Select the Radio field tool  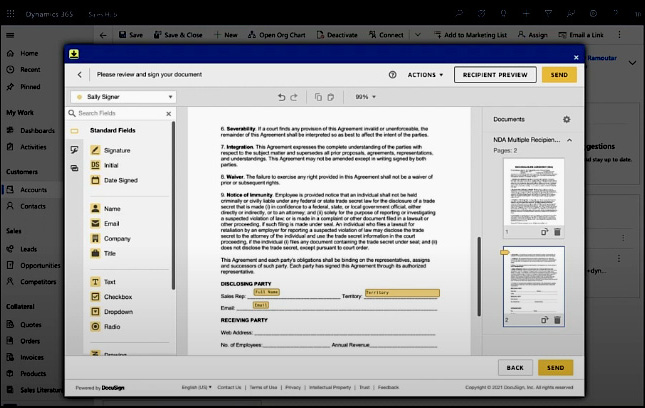tap(106, 327)
